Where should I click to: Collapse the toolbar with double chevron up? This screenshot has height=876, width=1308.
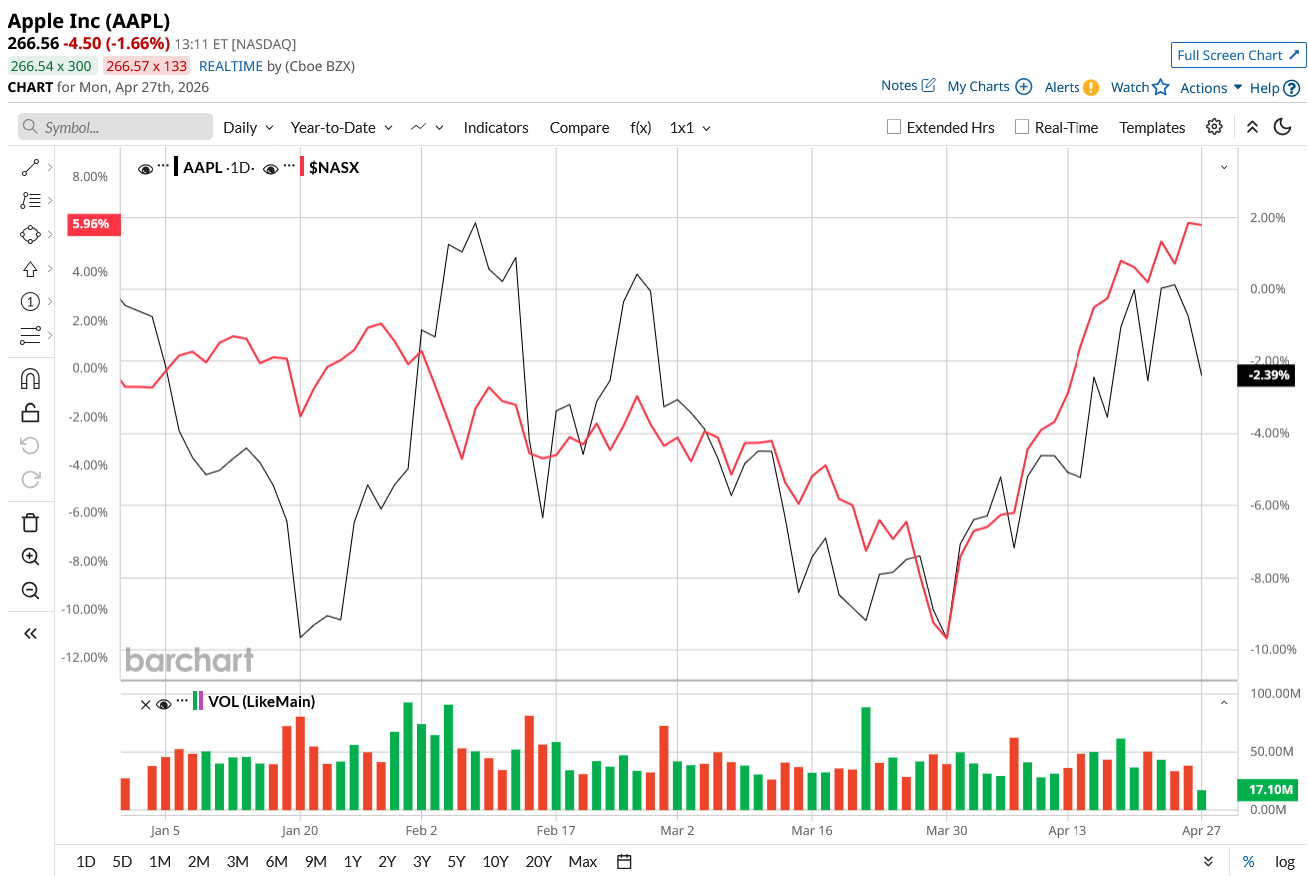(x=1252, y=127)
